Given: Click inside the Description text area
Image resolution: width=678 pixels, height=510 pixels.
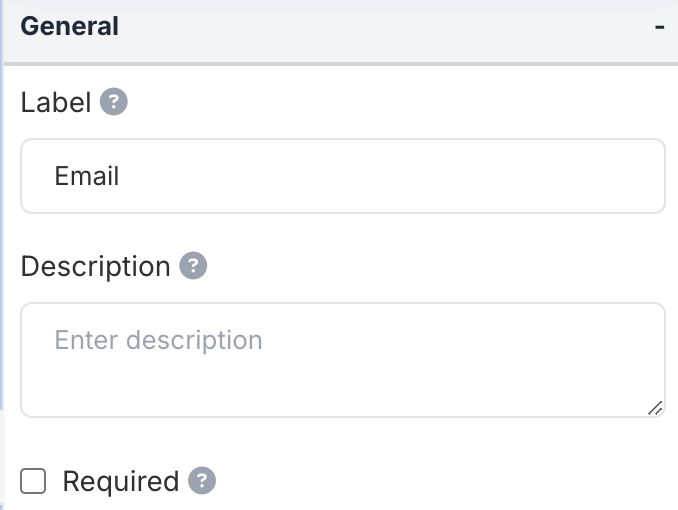Looking at the screenshot, I should (x=342, y=360).
